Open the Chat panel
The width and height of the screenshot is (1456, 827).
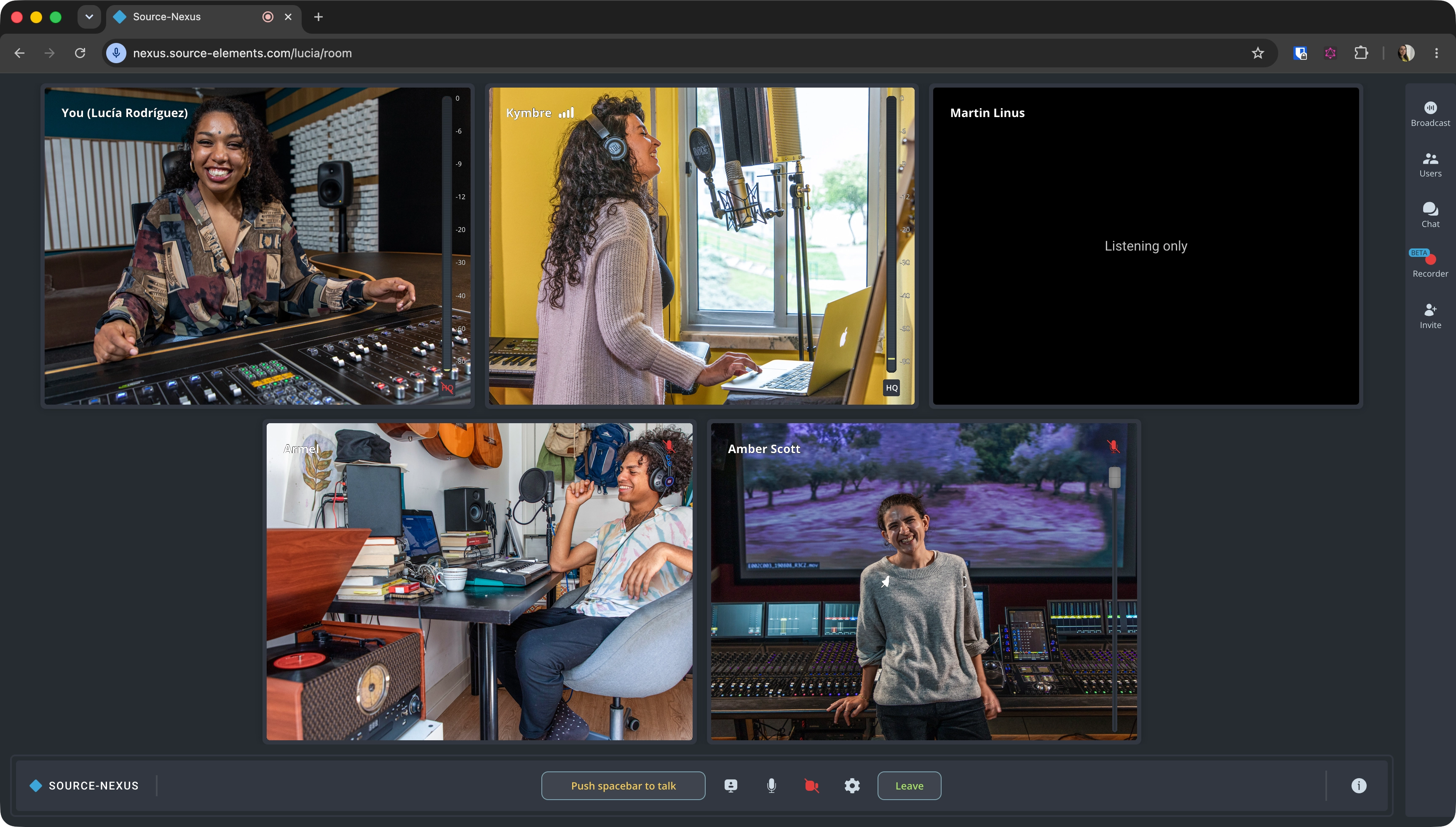click(1430, 215)
